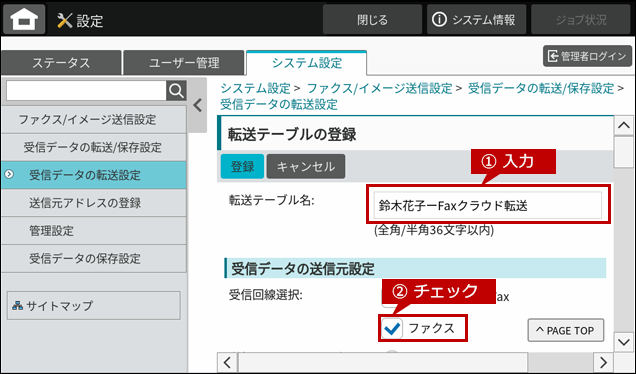Select the システム設定 tab

(x=307, y=62)
